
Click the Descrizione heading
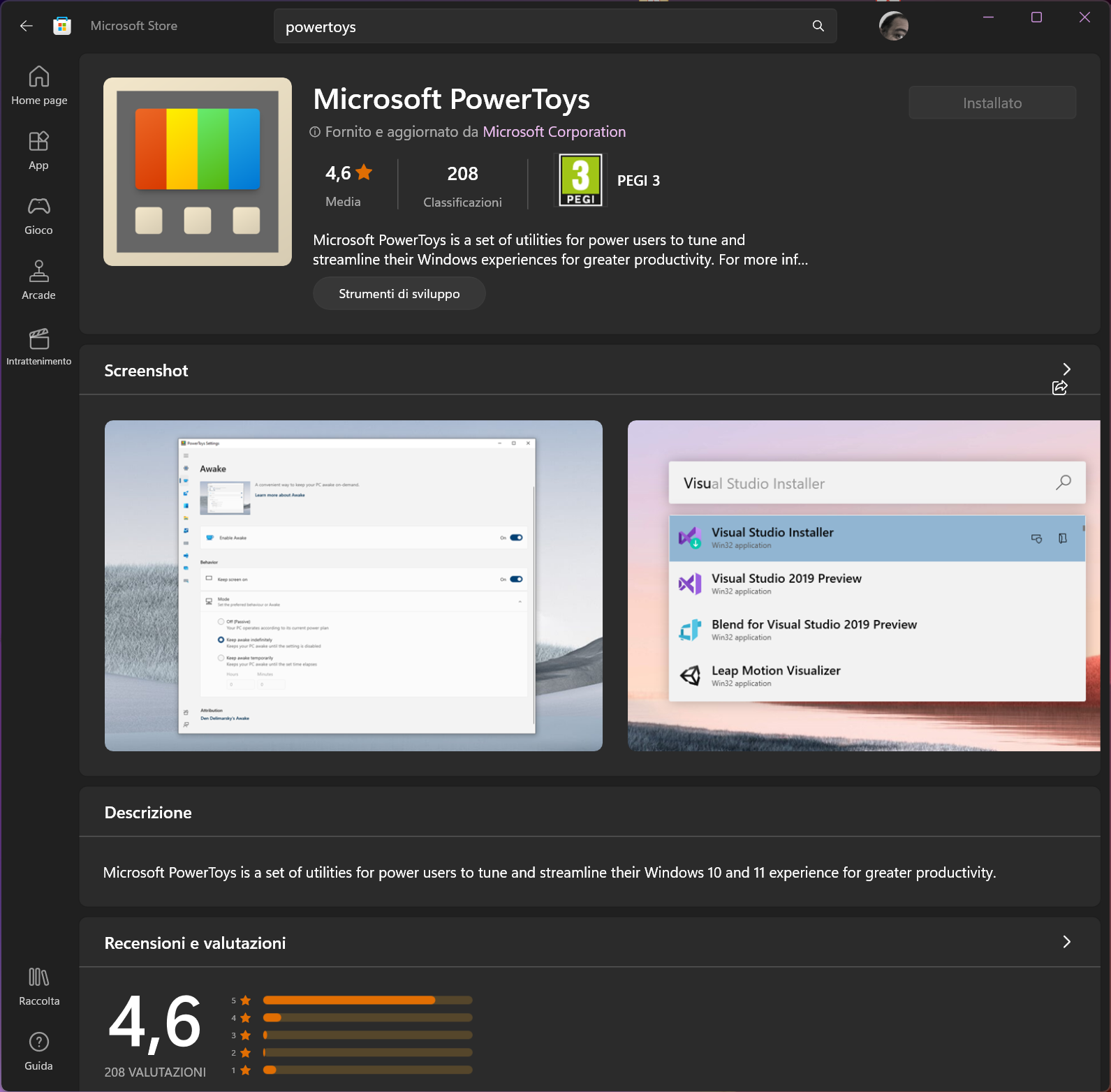148,813
